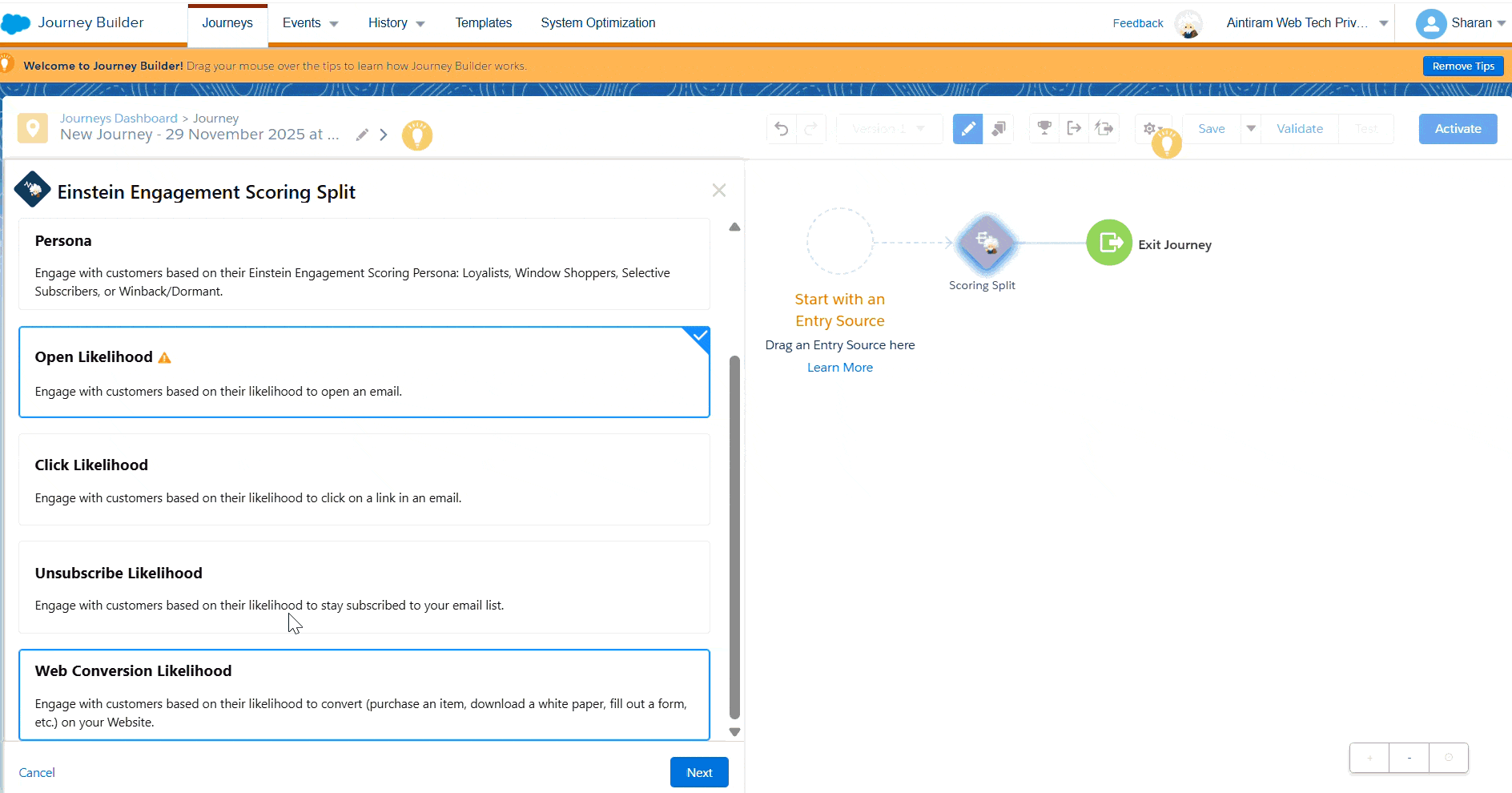Click the green Exit Journey icon
The height and width of the screenshot is (793, 1512).
pyautogui.click(x=1109, y=243)
